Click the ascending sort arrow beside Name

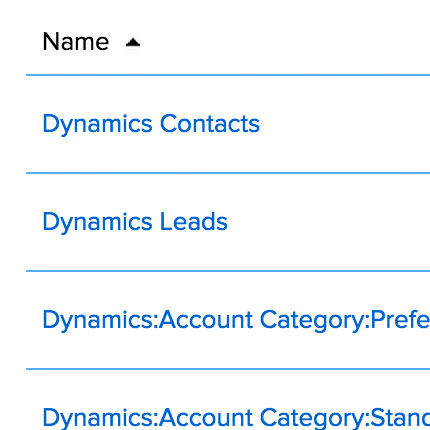tap(133, 43)
